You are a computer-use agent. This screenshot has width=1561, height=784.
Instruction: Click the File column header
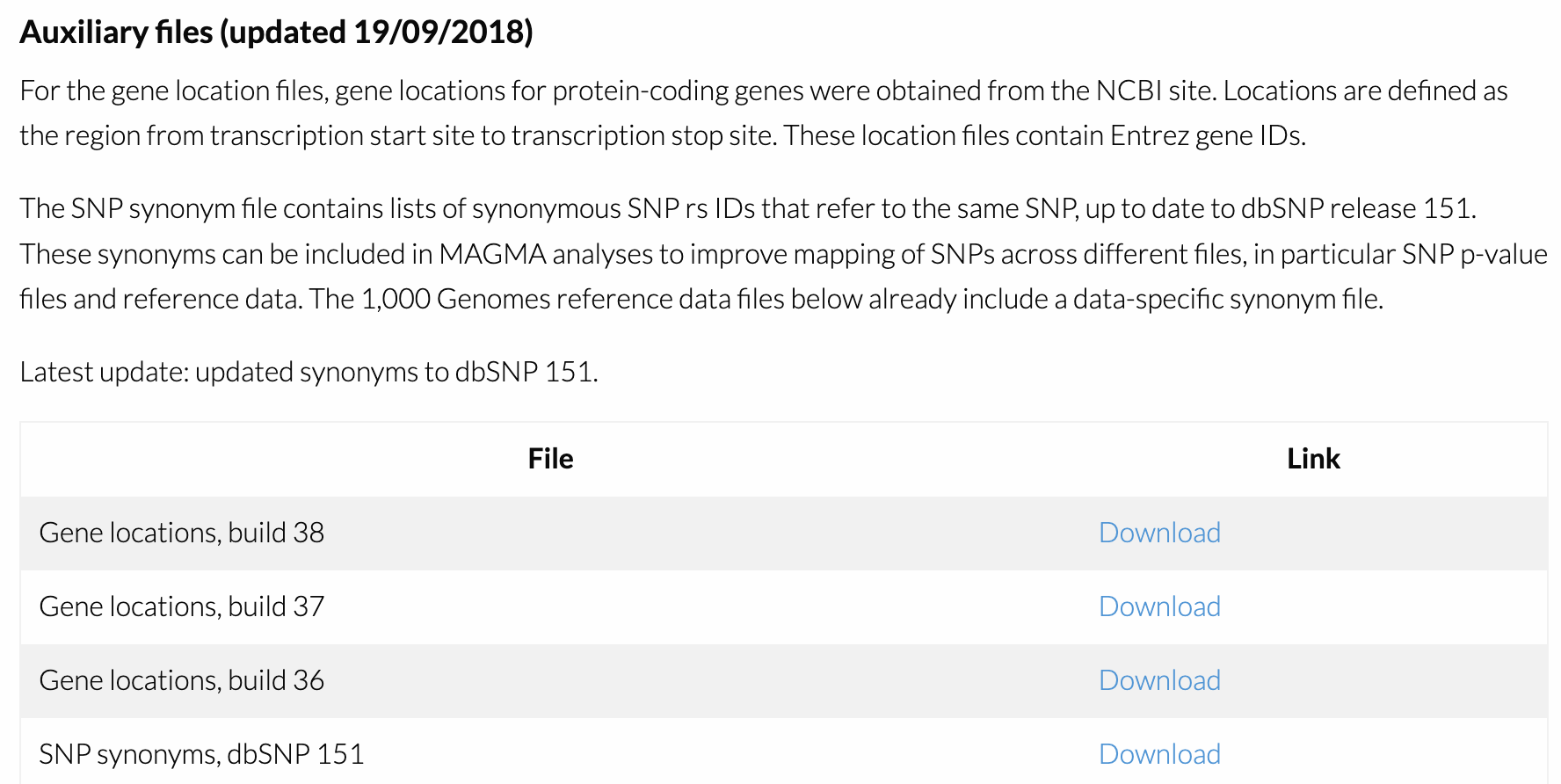[x=550, y=458]
